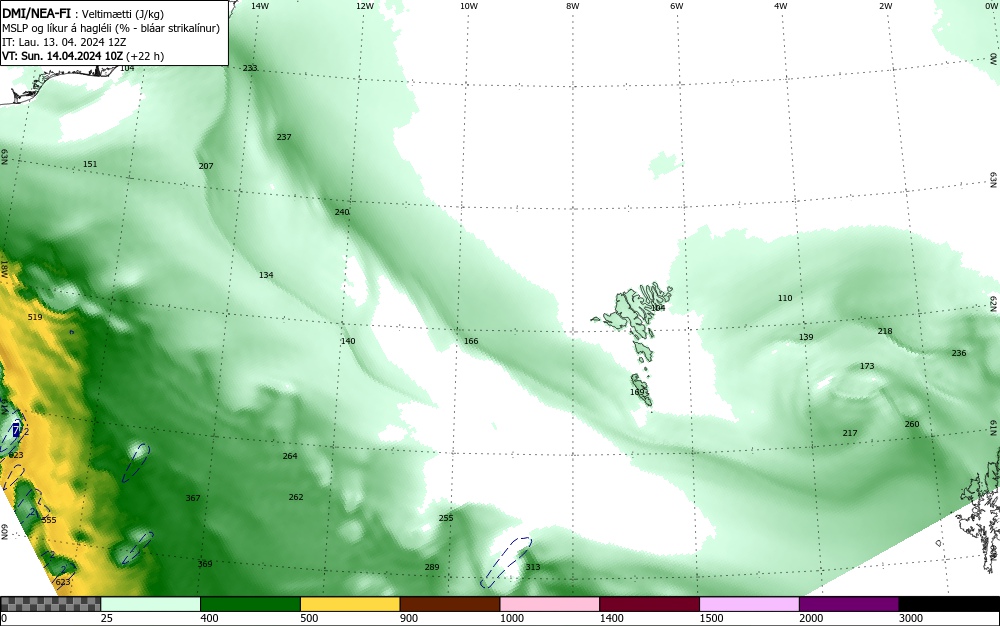Click the map value '169'

637,392
